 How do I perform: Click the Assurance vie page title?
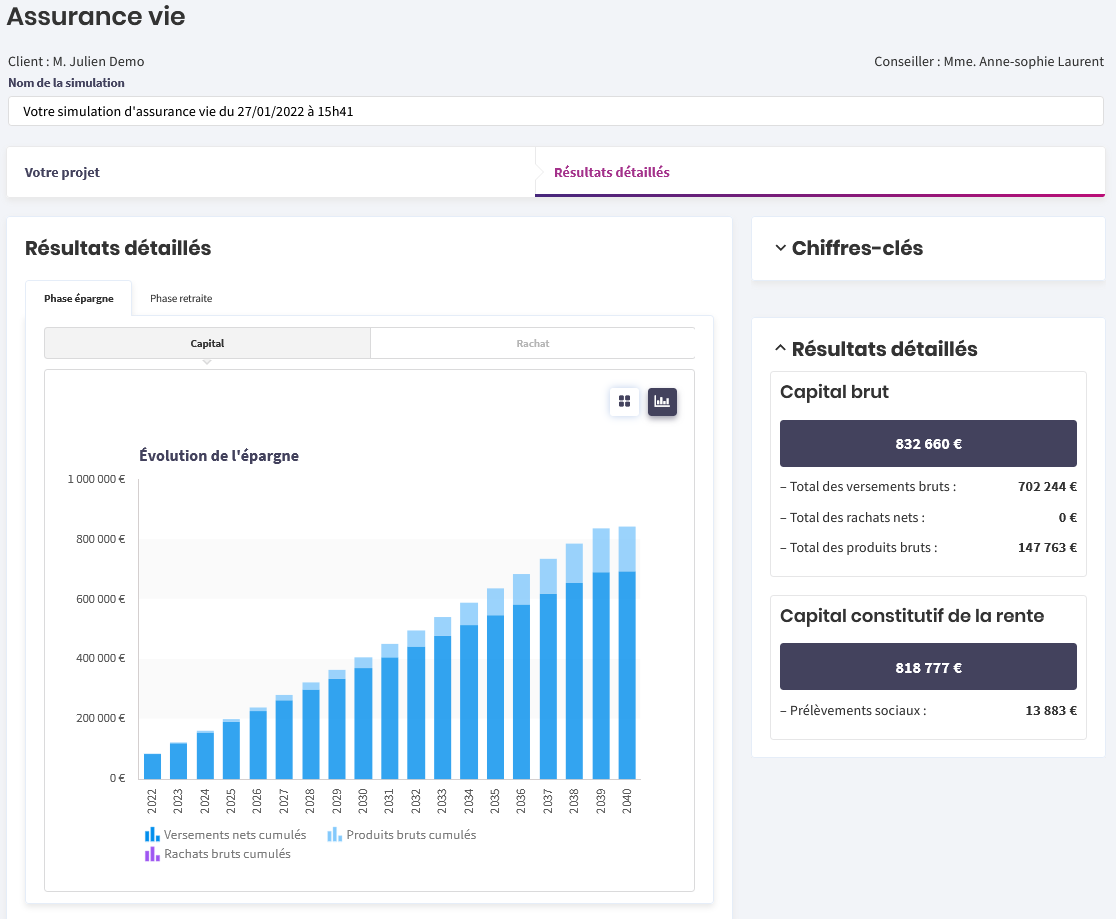(96, 16)
